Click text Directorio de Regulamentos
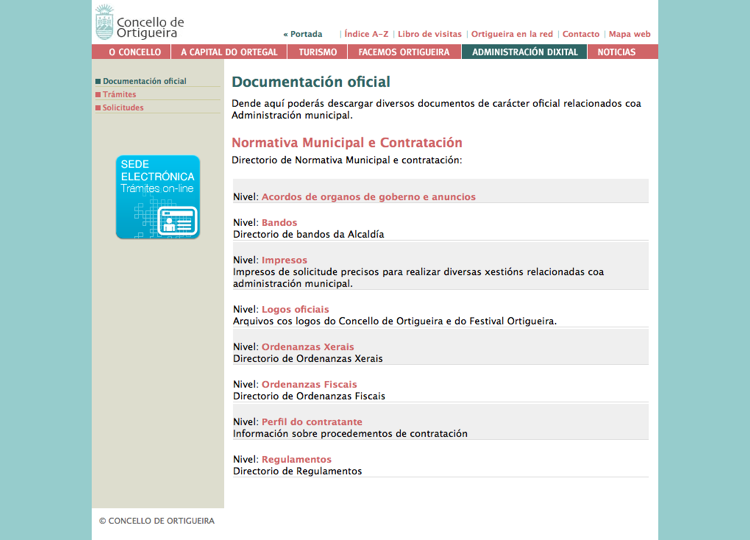This screenshot has width=750, height=540. [297, 471]
